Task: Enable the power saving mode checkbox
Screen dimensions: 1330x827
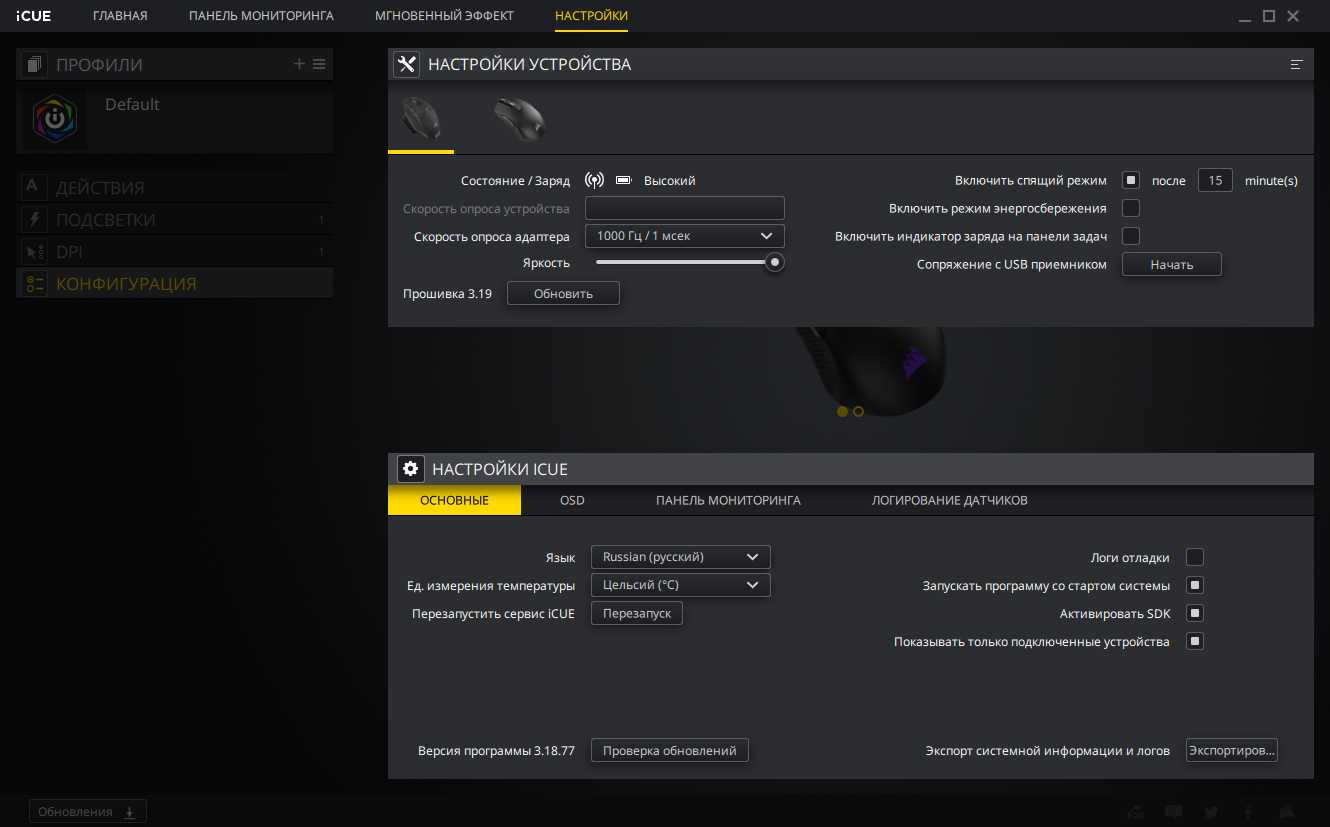Action: click(x=1131, y=209)
